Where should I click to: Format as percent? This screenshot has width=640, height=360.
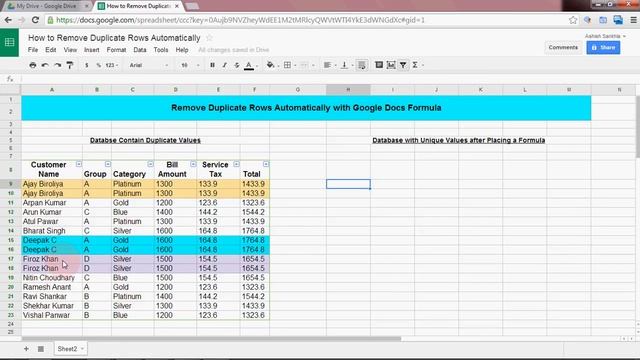(x=98, y=65)
